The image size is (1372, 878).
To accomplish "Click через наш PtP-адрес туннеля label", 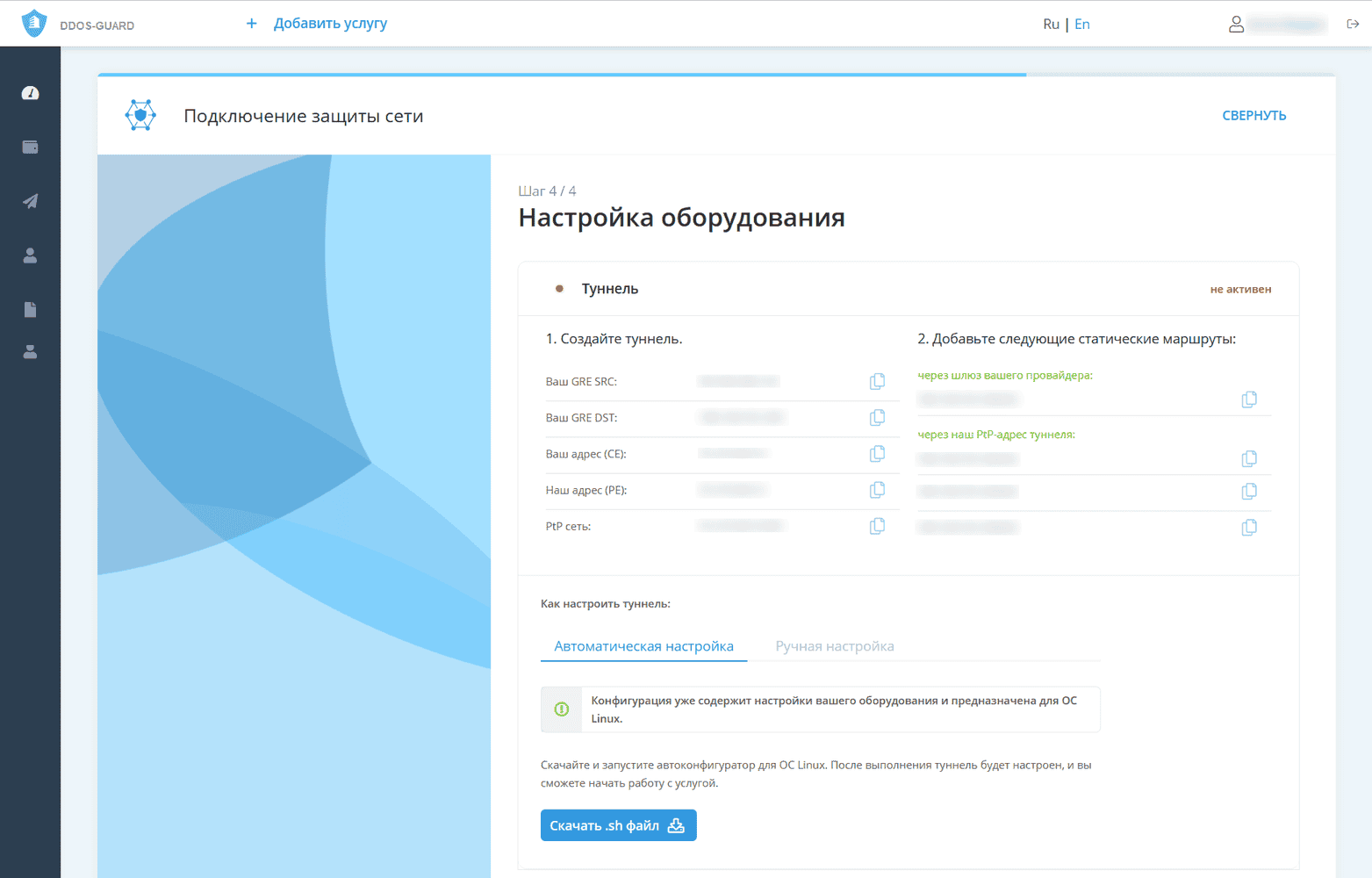I will pos(996,435).
